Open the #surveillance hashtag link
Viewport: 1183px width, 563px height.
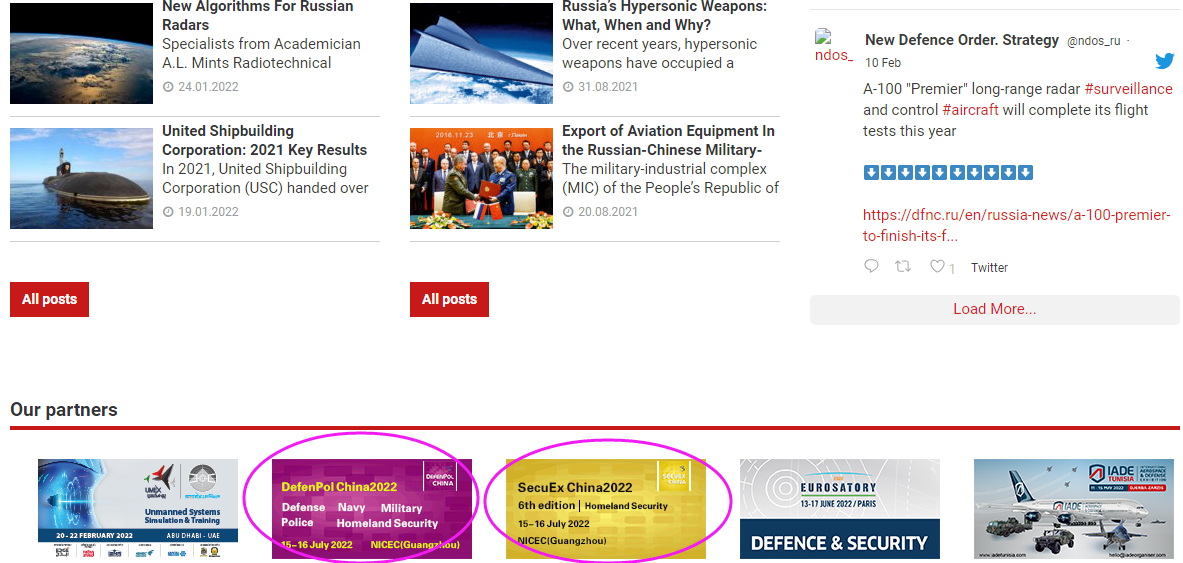click(x=1128, y=89)
